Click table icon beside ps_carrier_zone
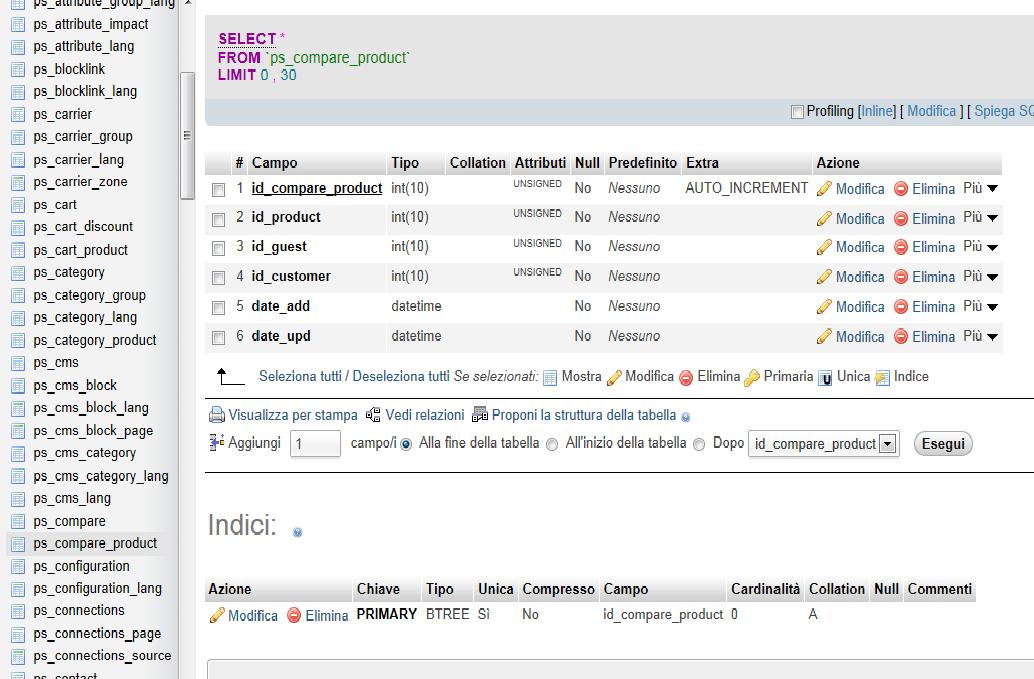 click(x=18, y=183)
